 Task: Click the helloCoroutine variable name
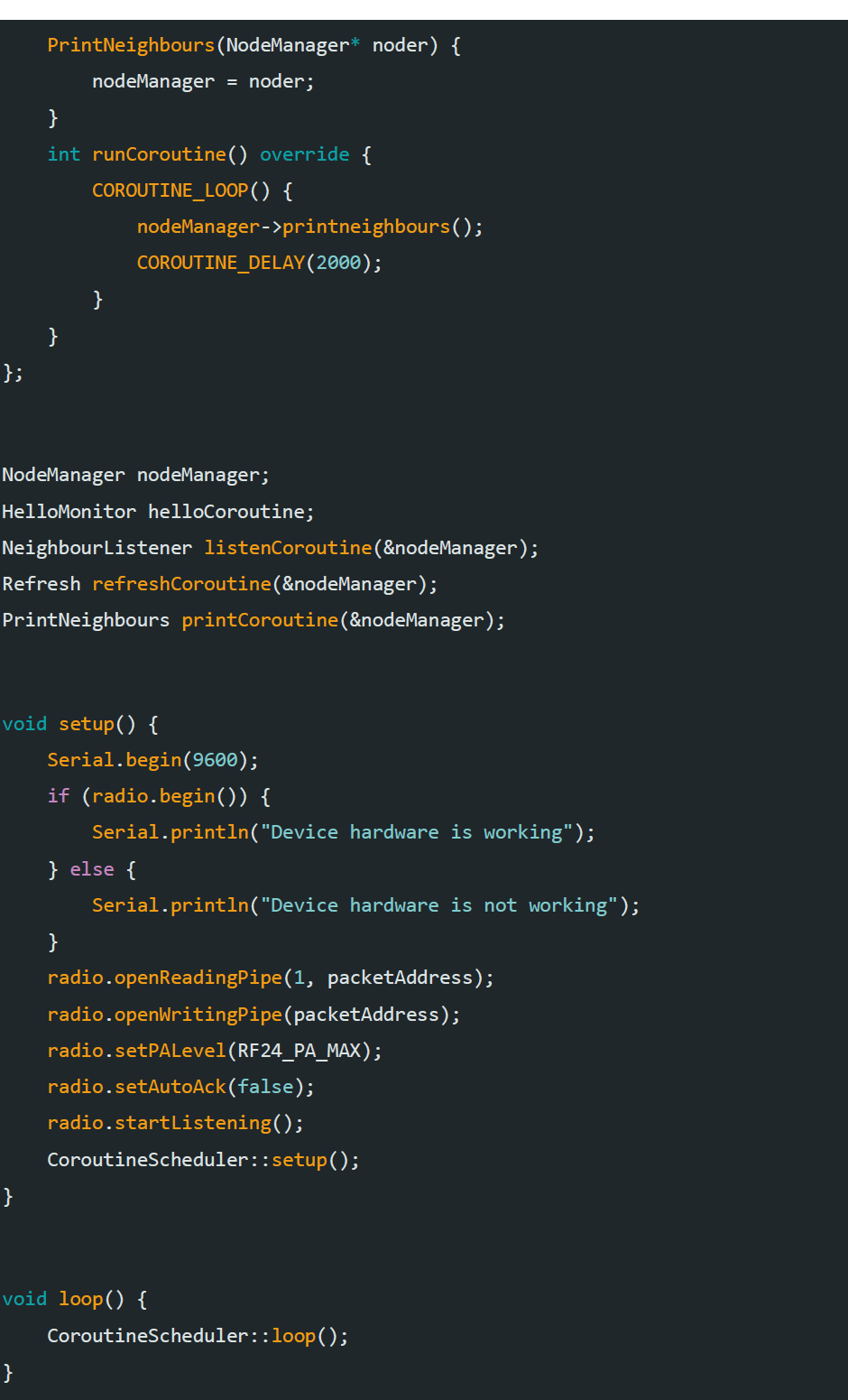[226, 511]
